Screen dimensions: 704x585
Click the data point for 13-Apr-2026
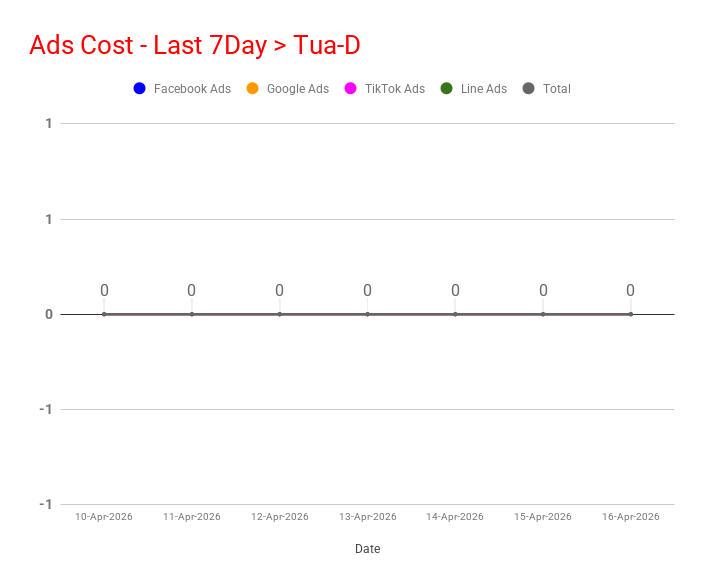click(x=367, y=314)
